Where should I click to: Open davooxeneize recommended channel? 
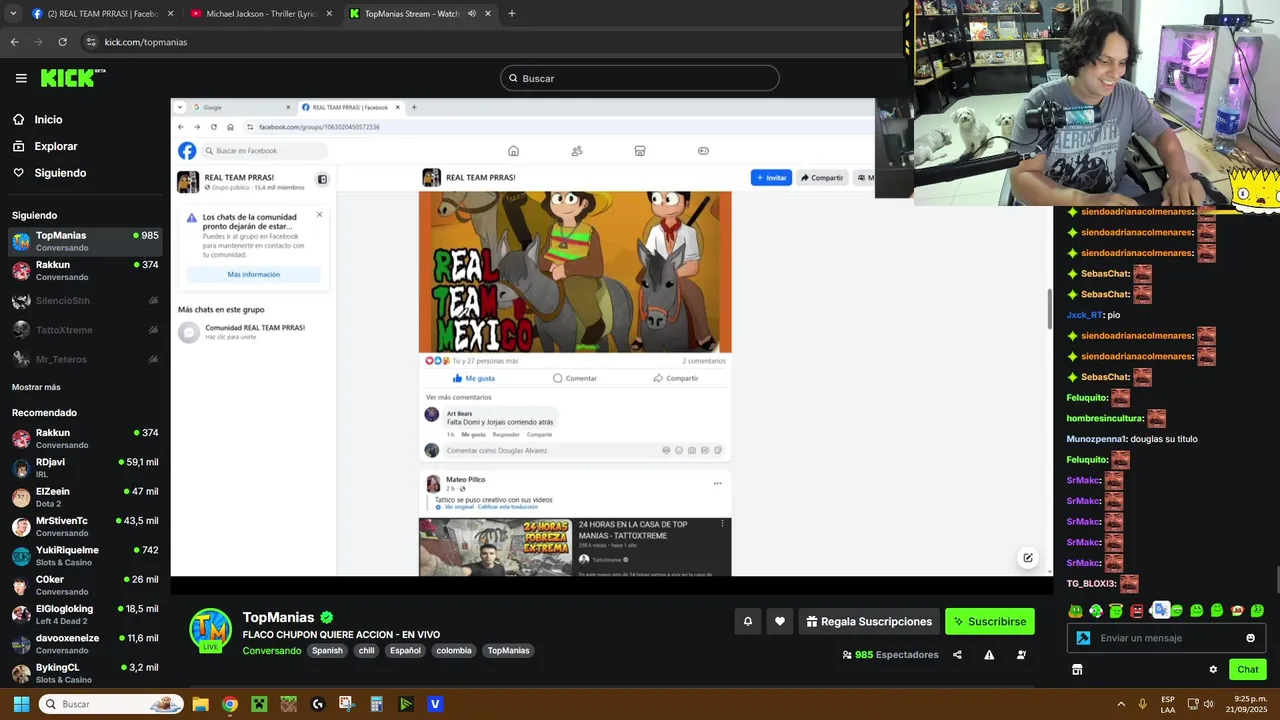[85, 643]
